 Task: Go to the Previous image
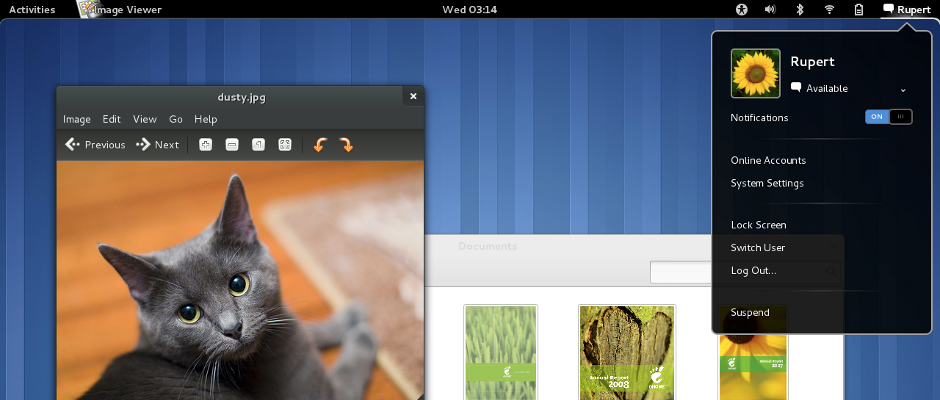click(96, 145)
